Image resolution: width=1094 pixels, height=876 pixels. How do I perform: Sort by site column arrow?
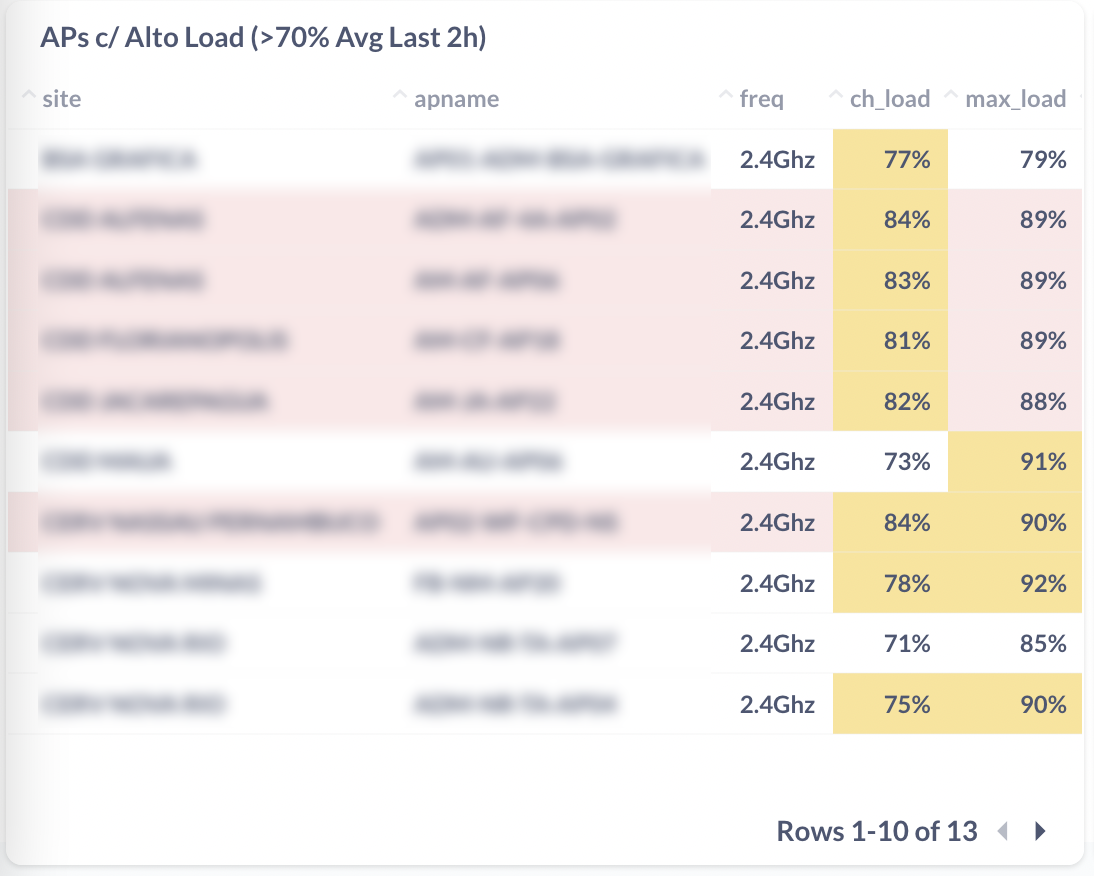tap(28, 94)
